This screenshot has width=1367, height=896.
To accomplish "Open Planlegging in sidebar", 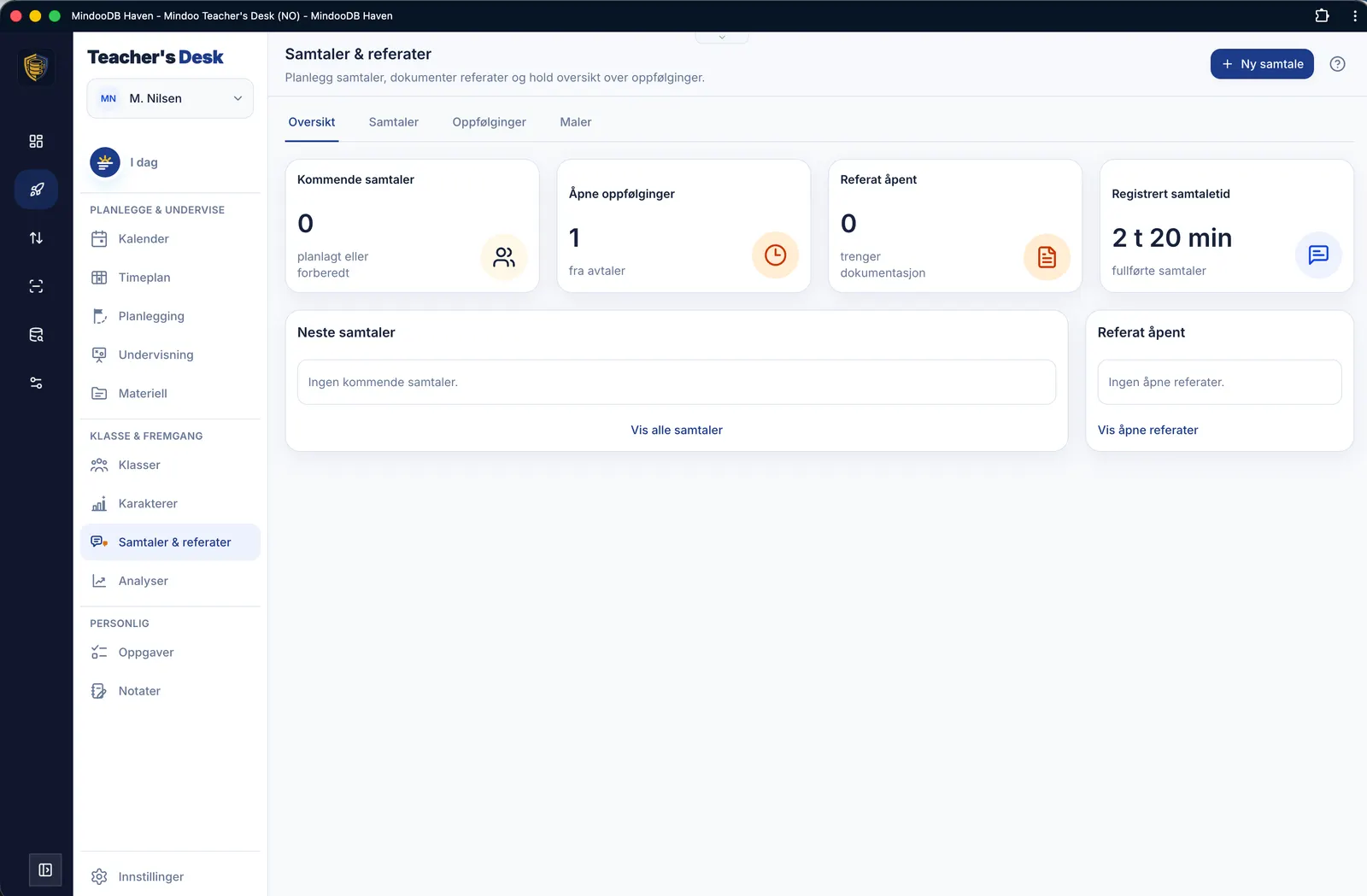I will pos(170,316).
